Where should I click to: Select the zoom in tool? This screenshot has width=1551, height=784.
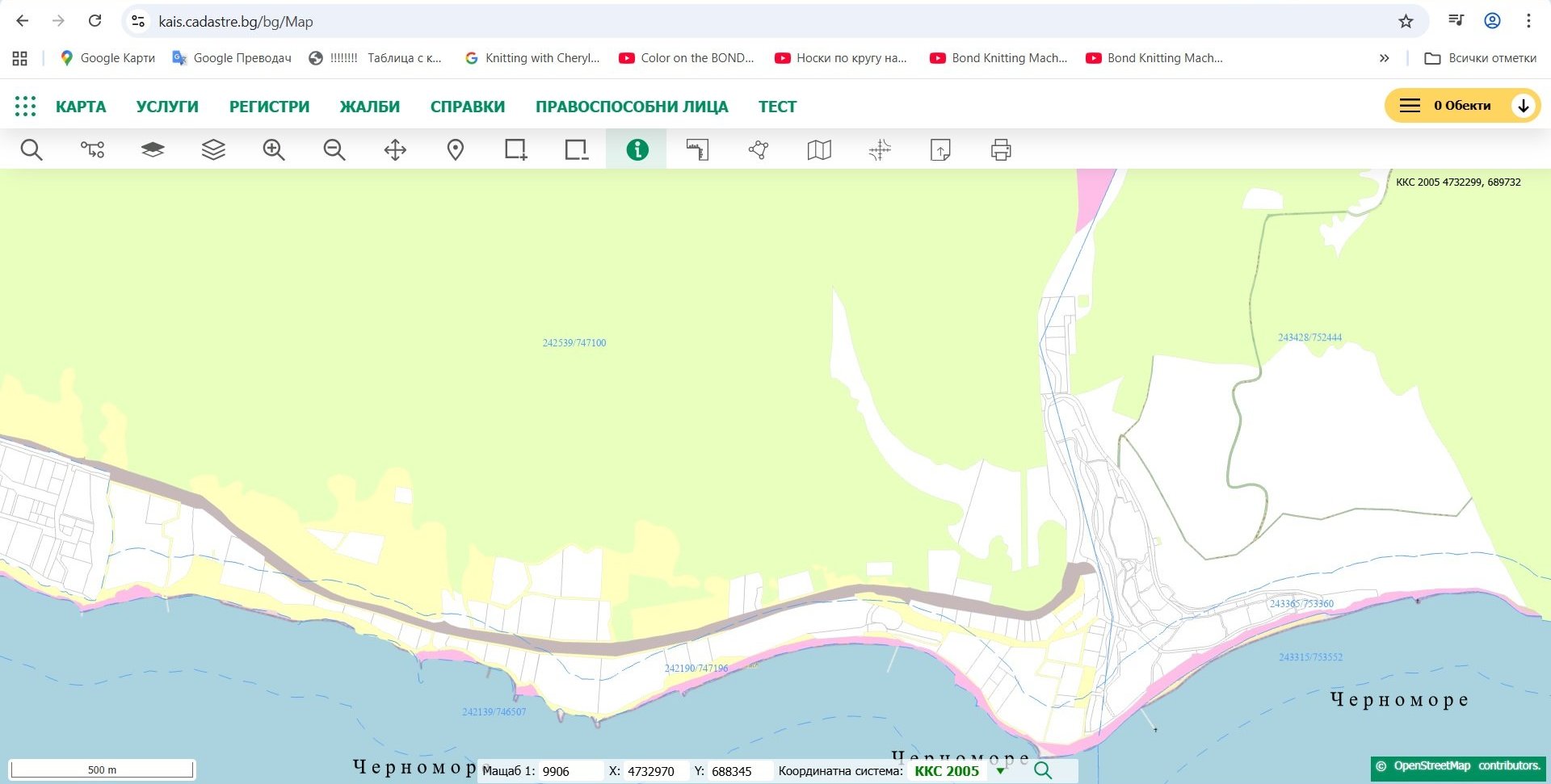click(x=274, y=150)
